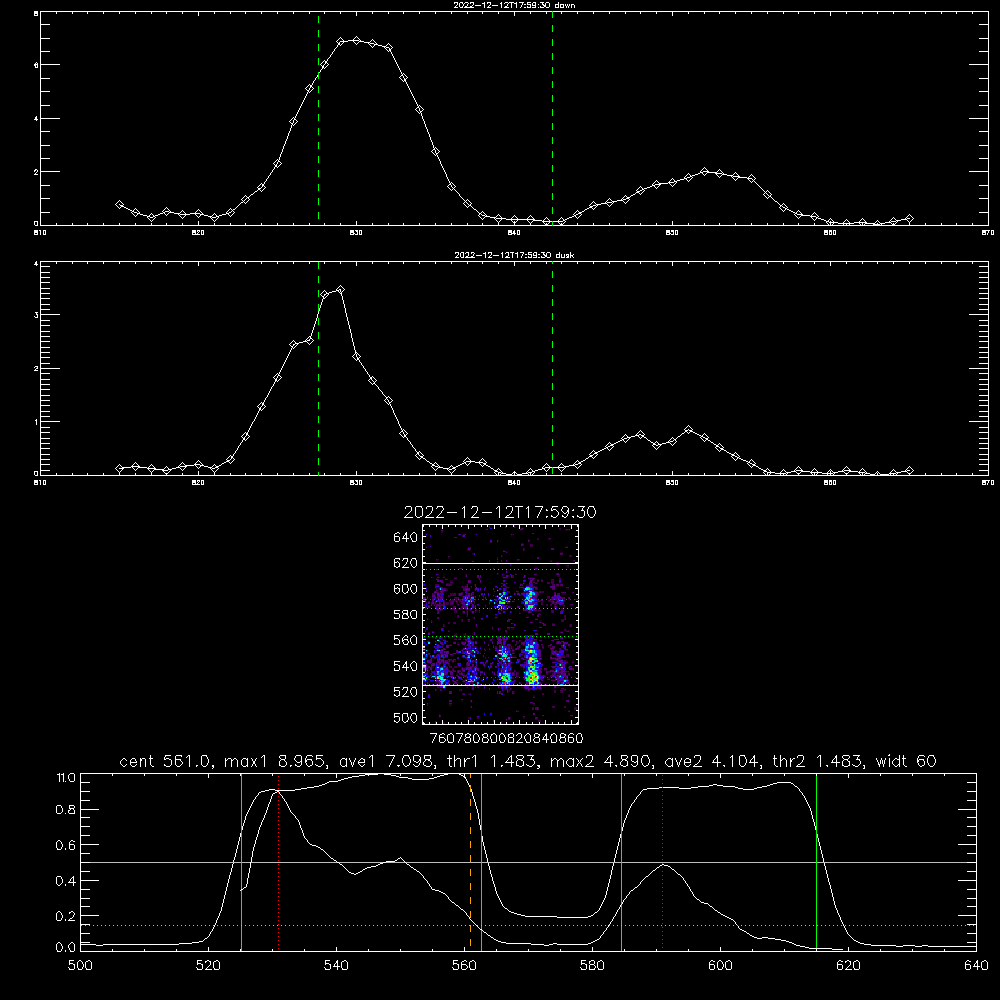Click y-axis label 540 beside spectral image
Viewport: 1000px width, 1000px height.
pos(406,666)
